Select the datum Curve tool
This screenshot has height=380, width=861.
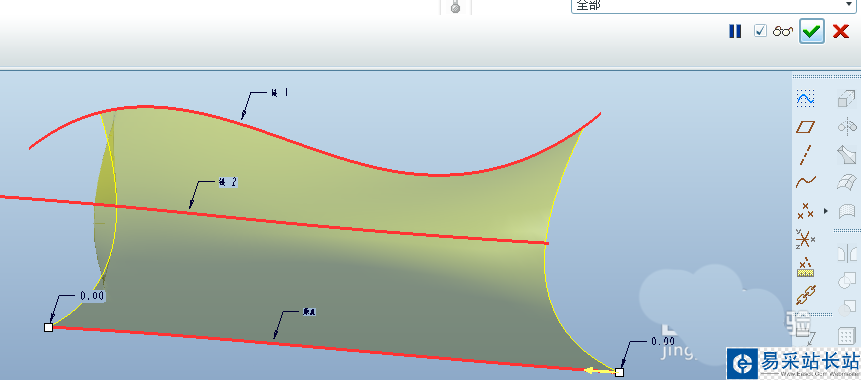coord(806,182)
